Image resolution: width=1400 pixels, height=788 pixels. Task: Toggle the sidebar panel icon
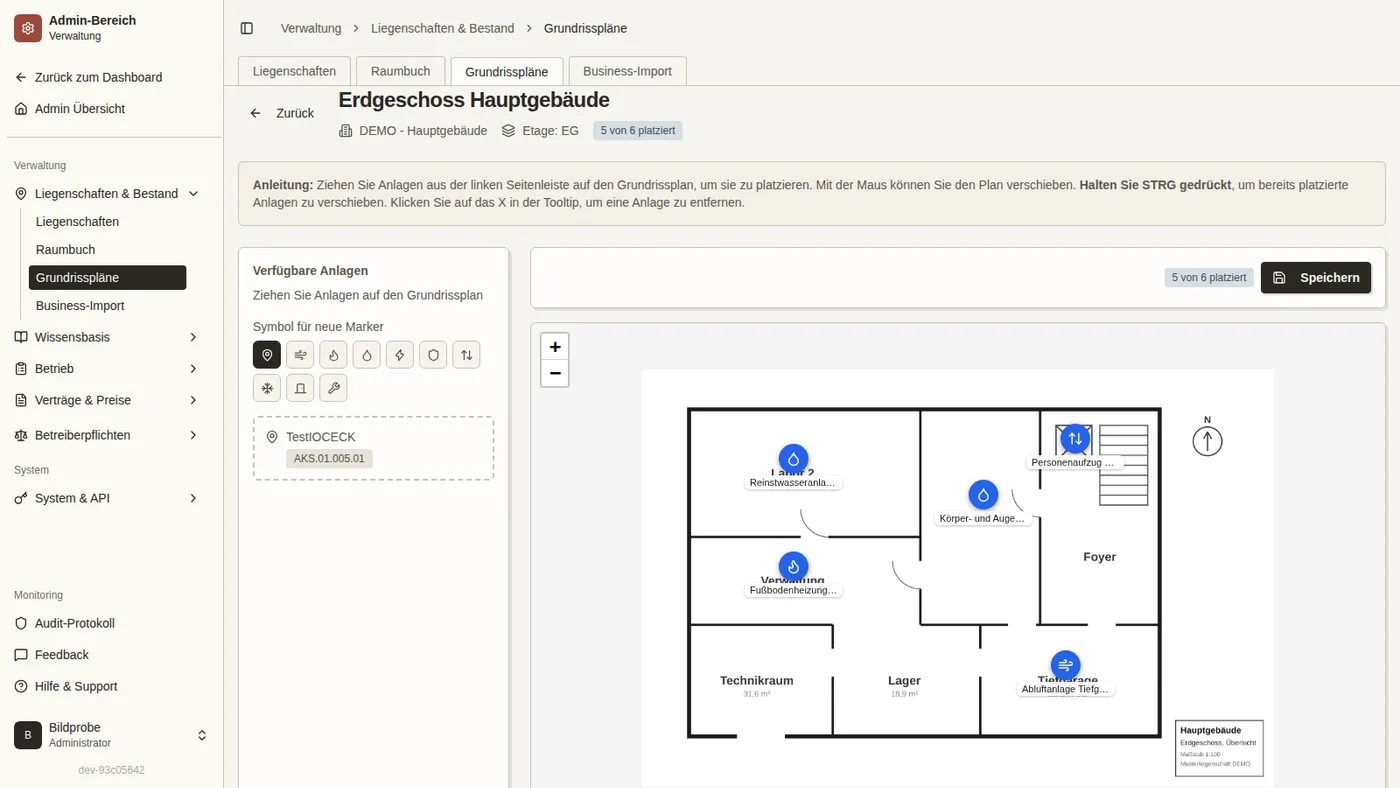click(247, 28)
